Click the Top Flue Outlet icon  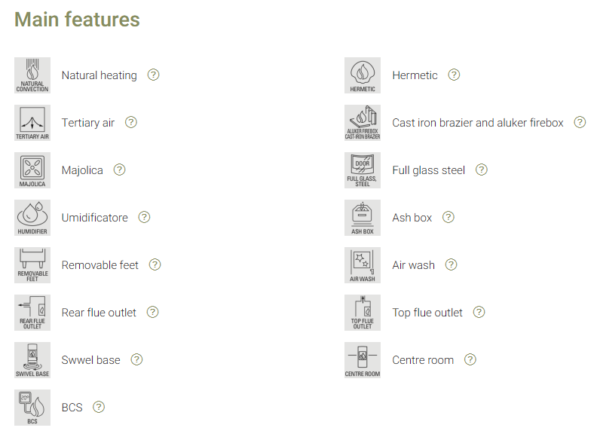(362, 312)
